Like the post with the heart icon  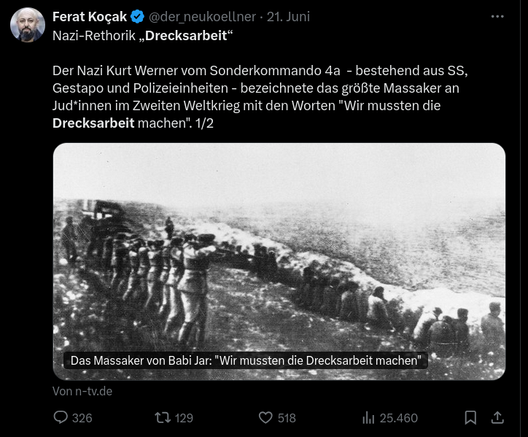point(265,418)
